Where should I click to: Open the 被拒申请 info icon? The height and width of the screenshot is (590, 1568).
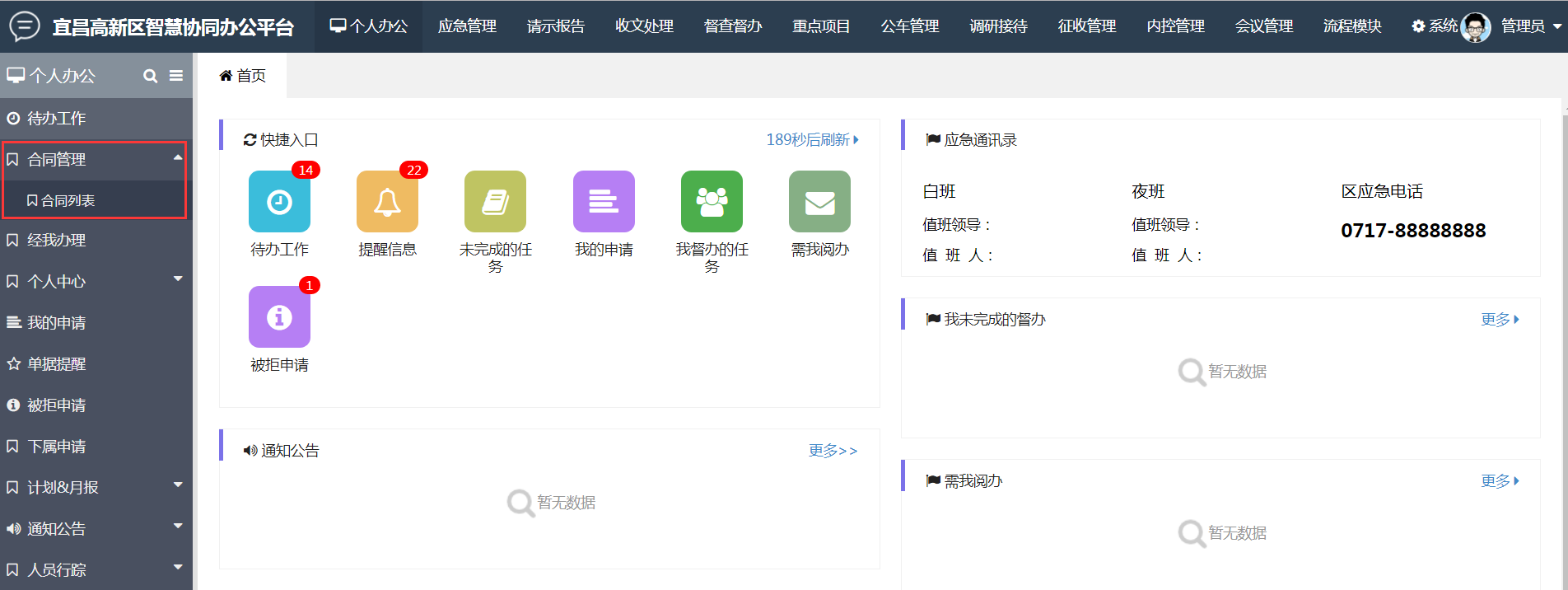tap(279, 316)
